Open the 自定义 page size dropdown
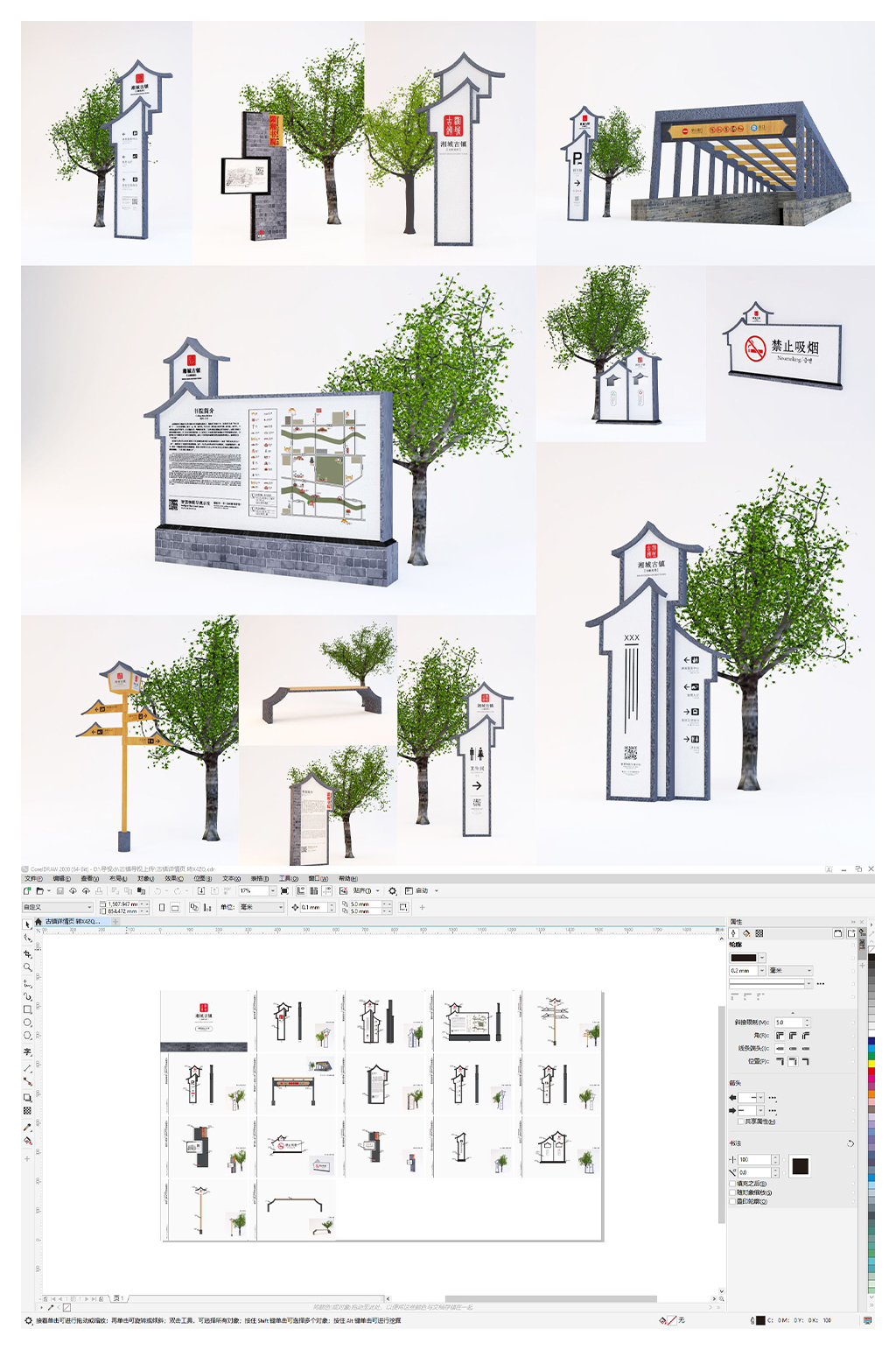 [88, 907]
